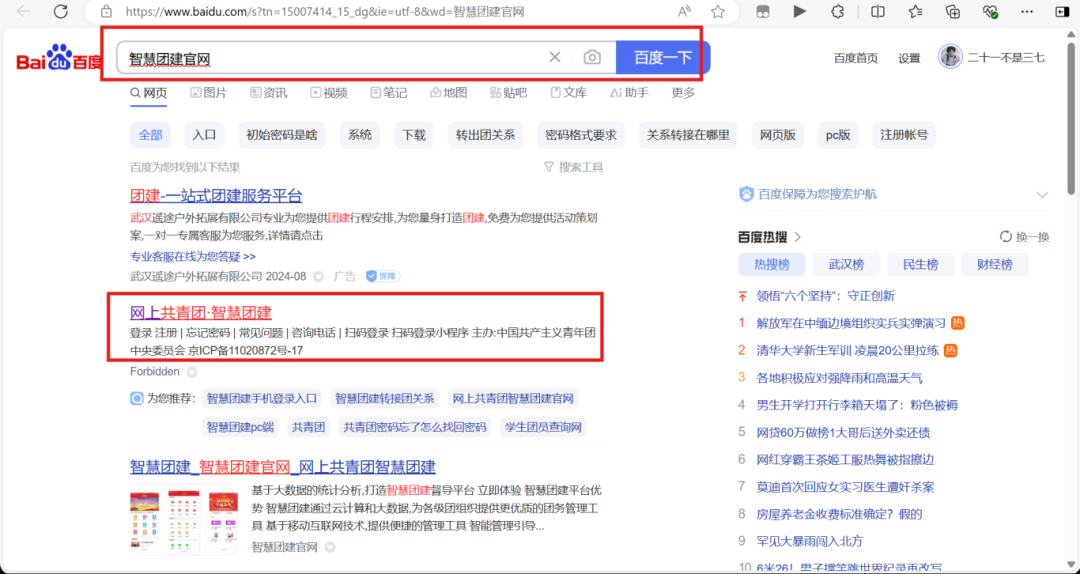Open hot topic 解放军在中缅边境组织实兵实弹演习

point(851,323)
